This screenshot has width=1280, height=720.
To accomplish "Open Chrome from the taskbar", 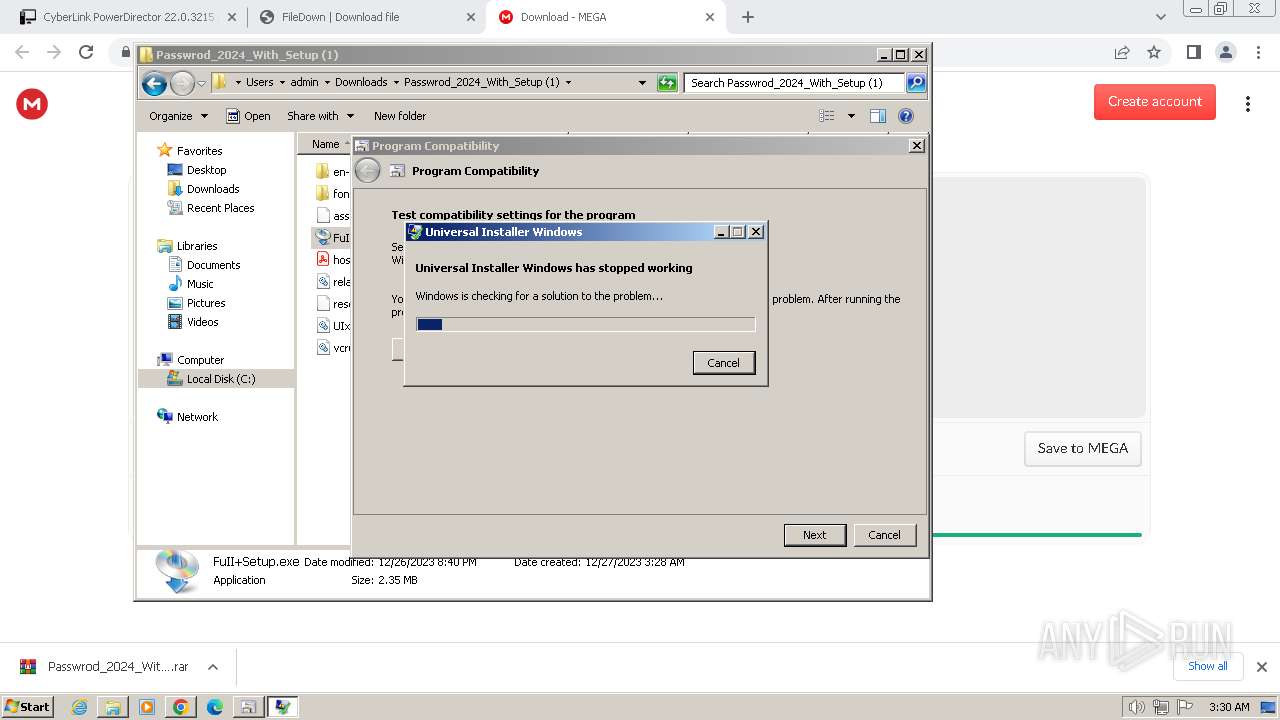I will tap(181, 707).
